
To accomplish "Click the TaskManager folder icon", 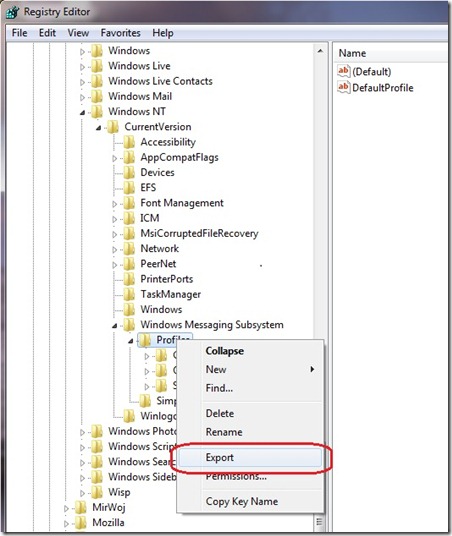I will (129, 294).
